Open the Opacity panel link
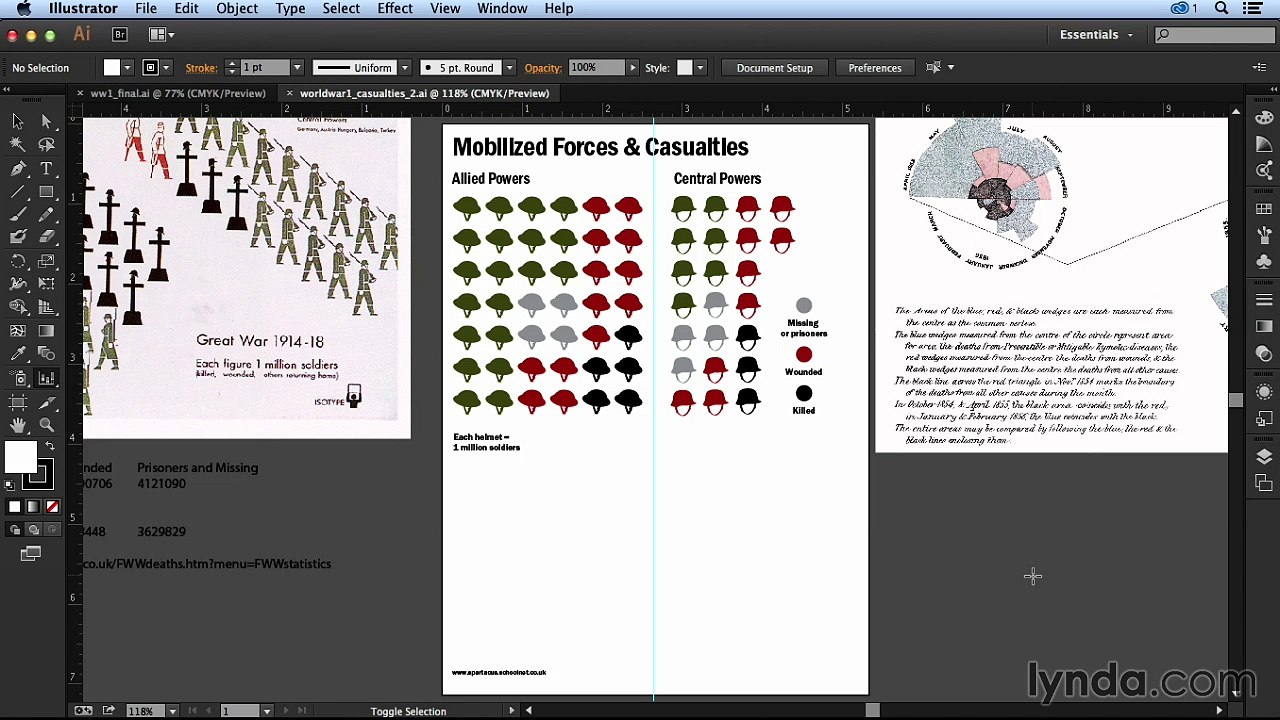The width and height of the screenshot is (1280, 720). tap(543, 68)
